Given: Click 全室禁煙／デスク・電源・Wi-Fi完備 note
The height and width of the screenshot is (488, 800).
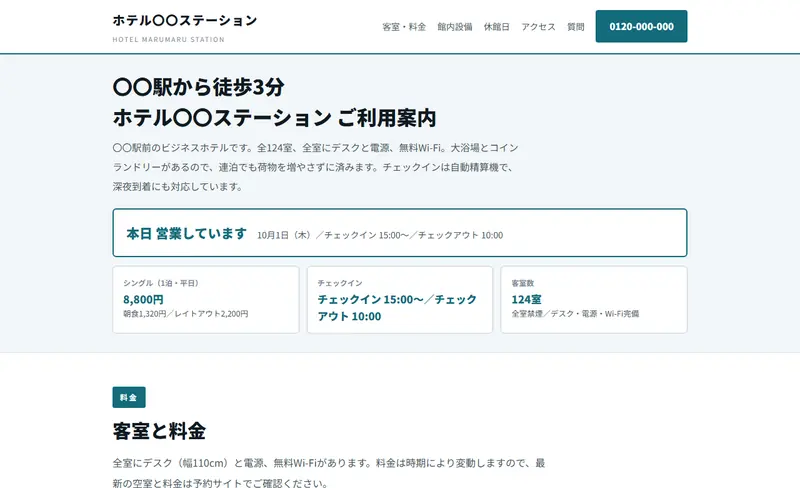Looking at the screenshot, I should click(x=575, y=313).
